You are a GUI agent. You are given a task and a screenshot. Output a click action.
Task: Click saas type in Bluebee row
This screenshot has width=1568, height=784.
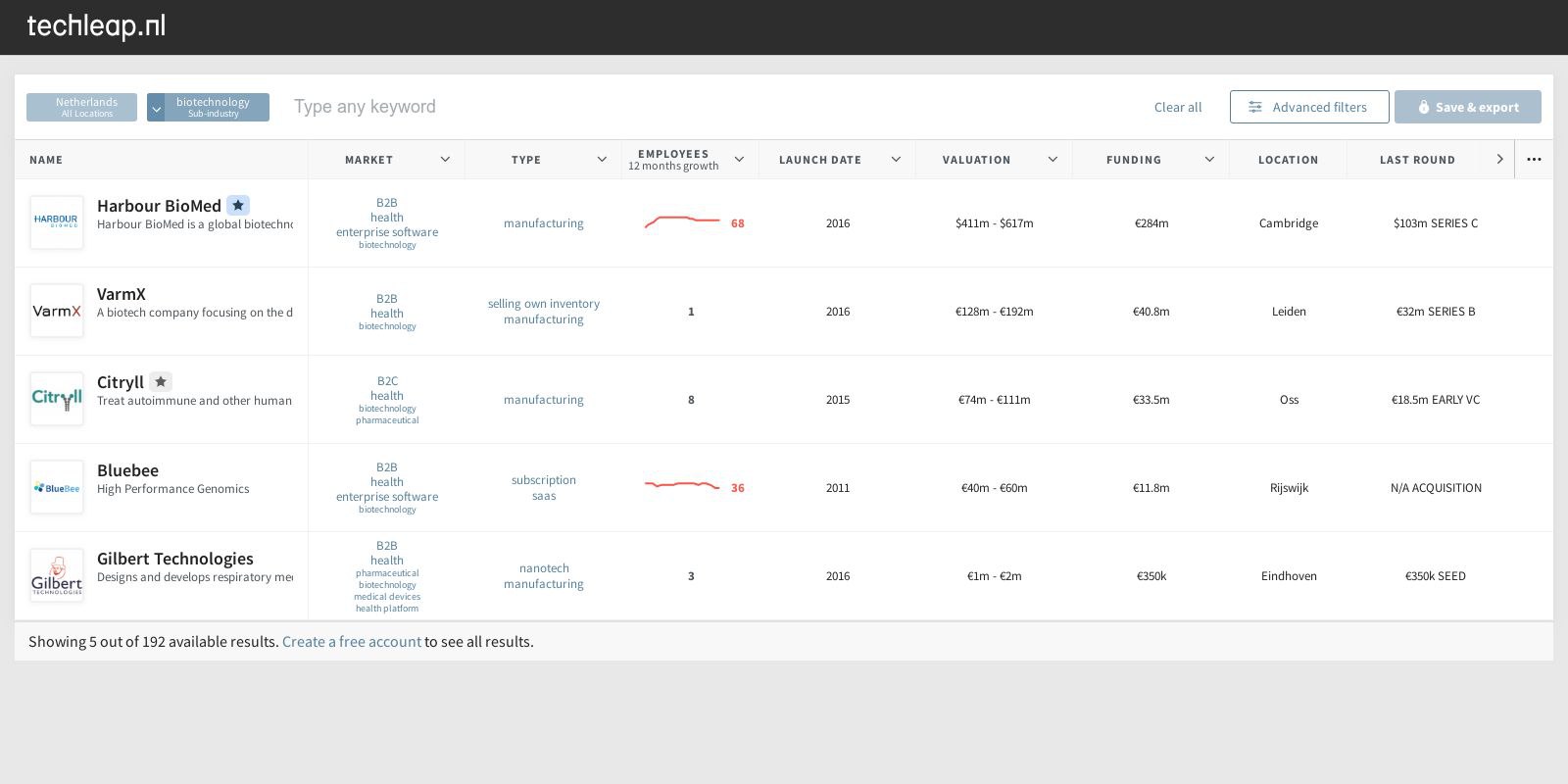coord(544,496)
